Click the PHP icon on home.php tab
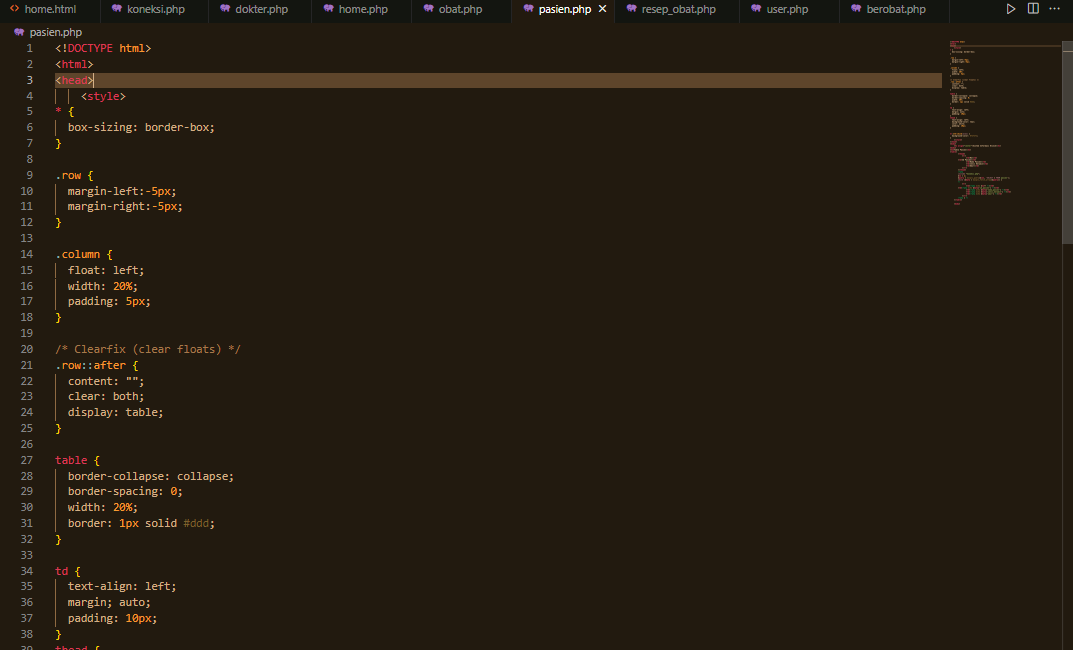 (328, 9)
